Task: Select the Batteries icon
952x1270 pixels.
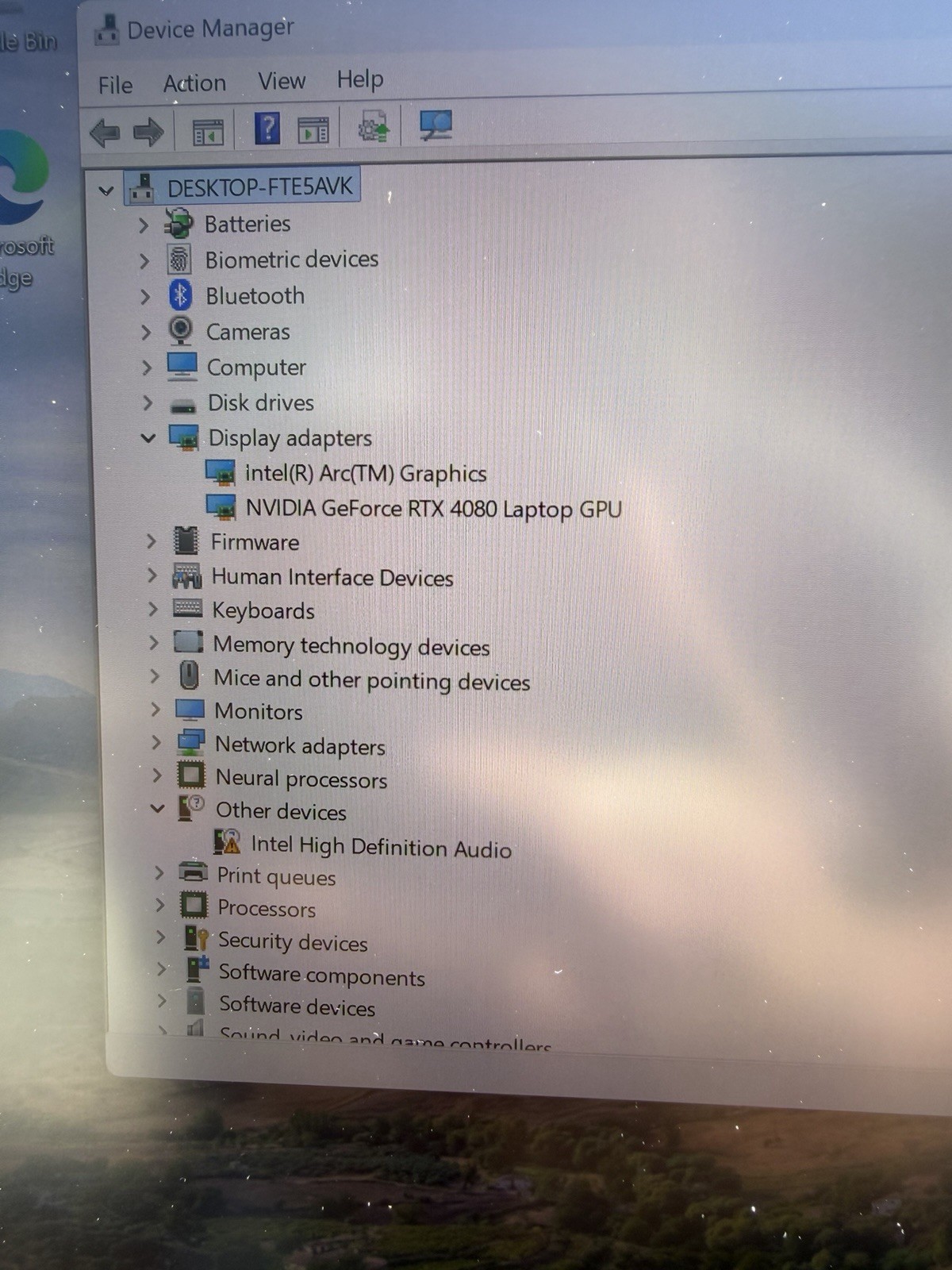Action: pos(178,224)
